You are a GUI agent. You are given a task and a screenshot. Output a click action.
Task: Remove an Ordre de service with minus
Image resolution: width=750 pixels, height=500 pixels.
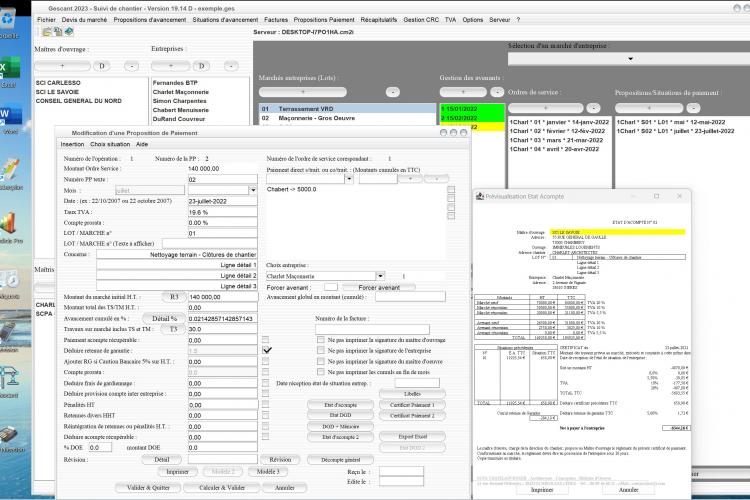coord(593,108)
